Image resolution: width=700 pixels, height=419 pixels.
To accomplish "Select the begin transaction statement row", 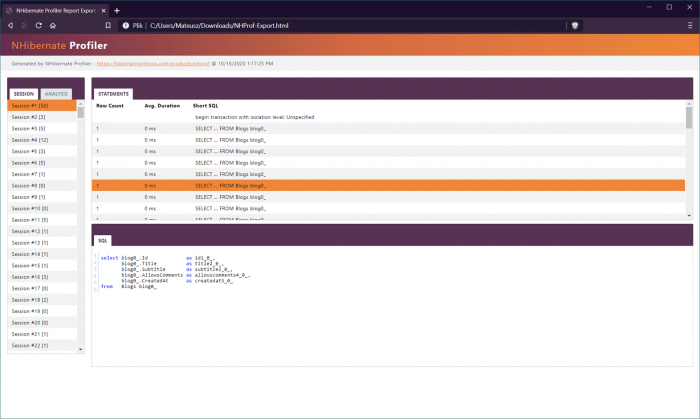I will [x=388, y=117].
